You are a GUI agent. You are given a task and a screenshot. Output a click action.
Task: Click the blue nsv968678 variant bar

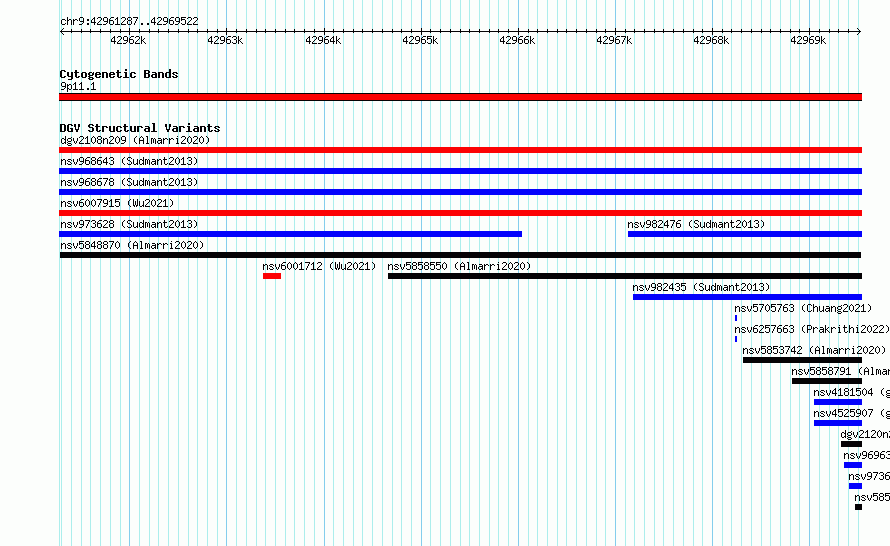point(460,192)
